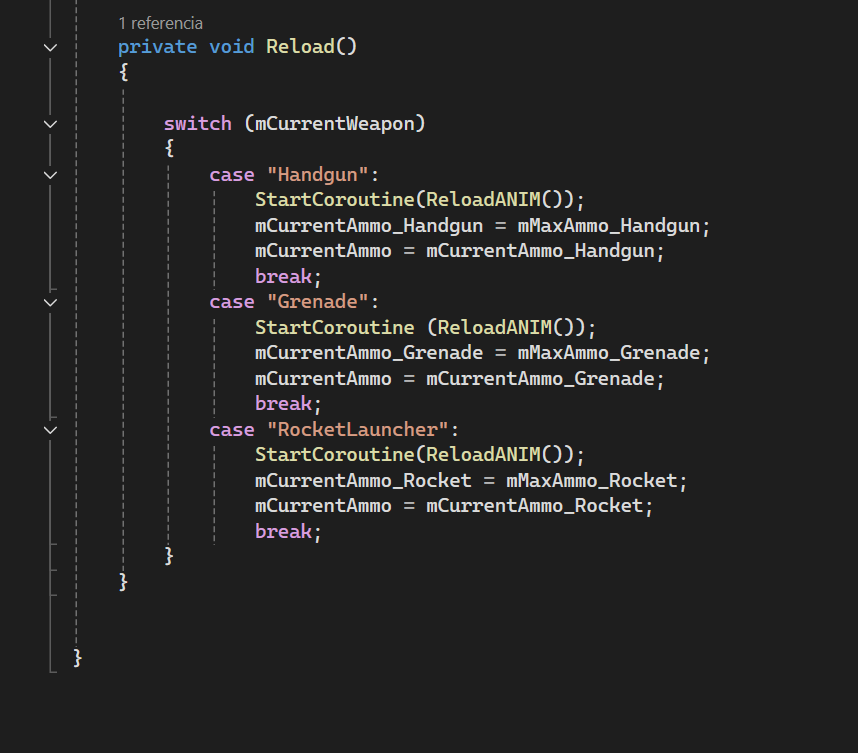Image resolution: width=858 pixels, height=753 pixels.
Task: Click mCurrentAmmo_Grenade at its assignment line start
Action: pos(369,353)
